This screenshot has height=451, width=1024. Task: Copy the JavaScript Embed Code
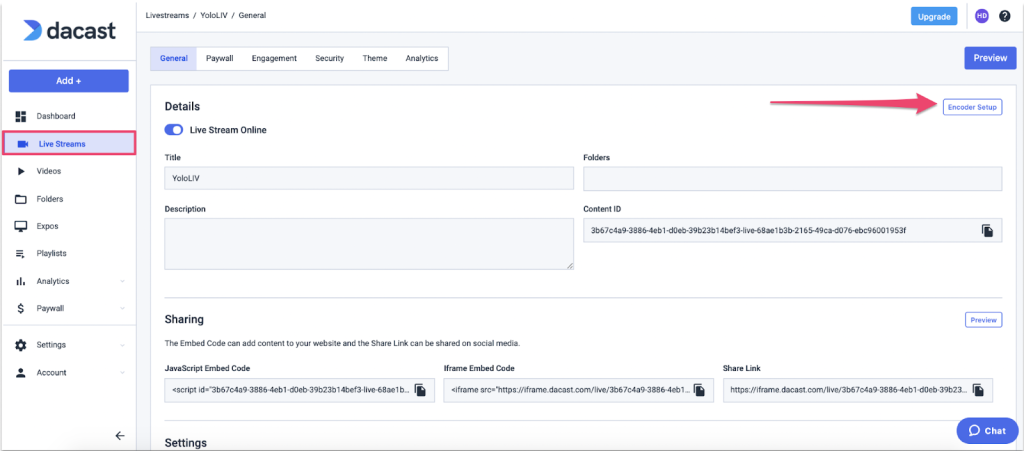coord(421,390)
